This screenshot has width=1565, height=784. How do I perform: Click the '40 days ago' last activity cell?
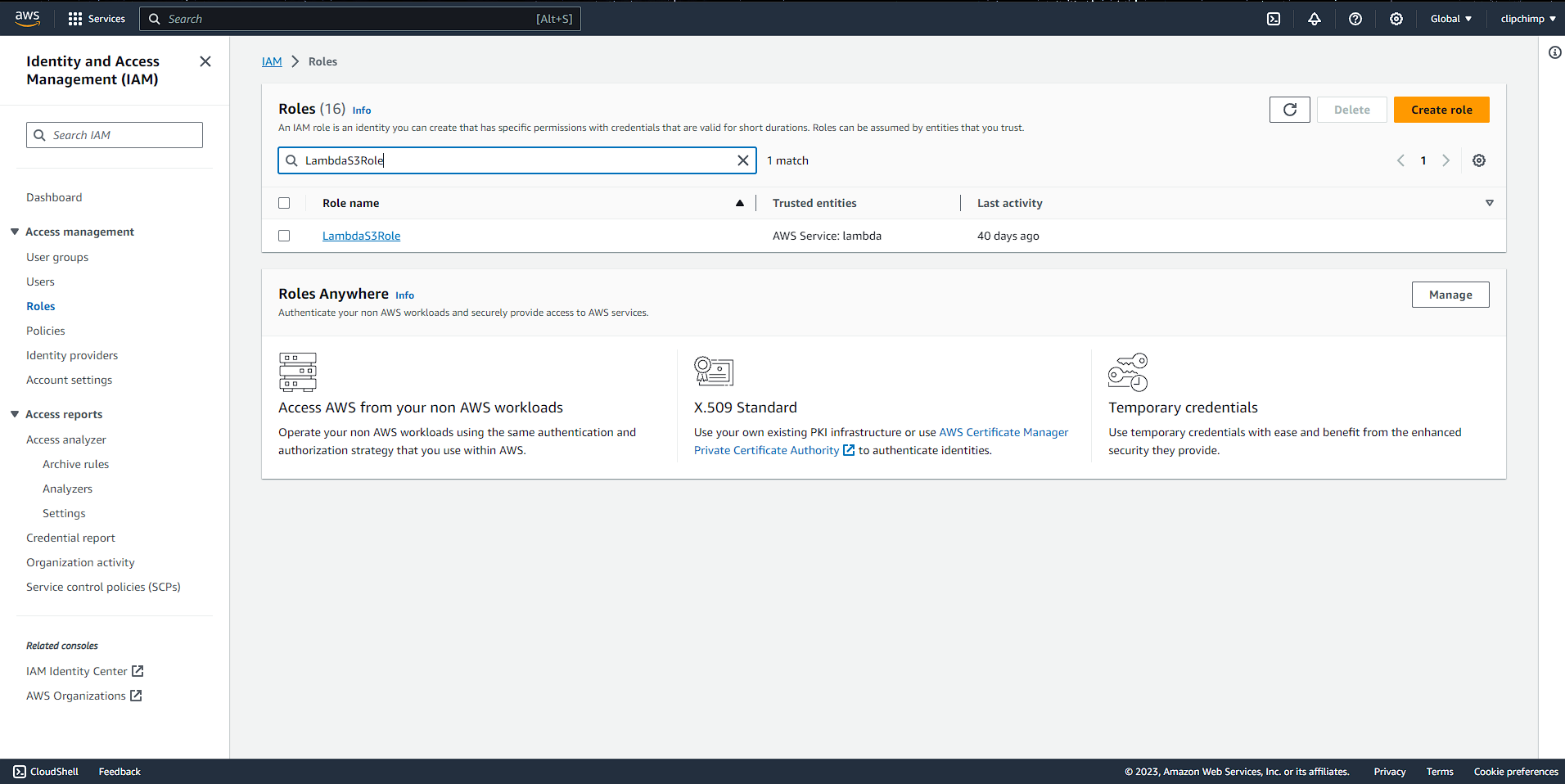1008,236
